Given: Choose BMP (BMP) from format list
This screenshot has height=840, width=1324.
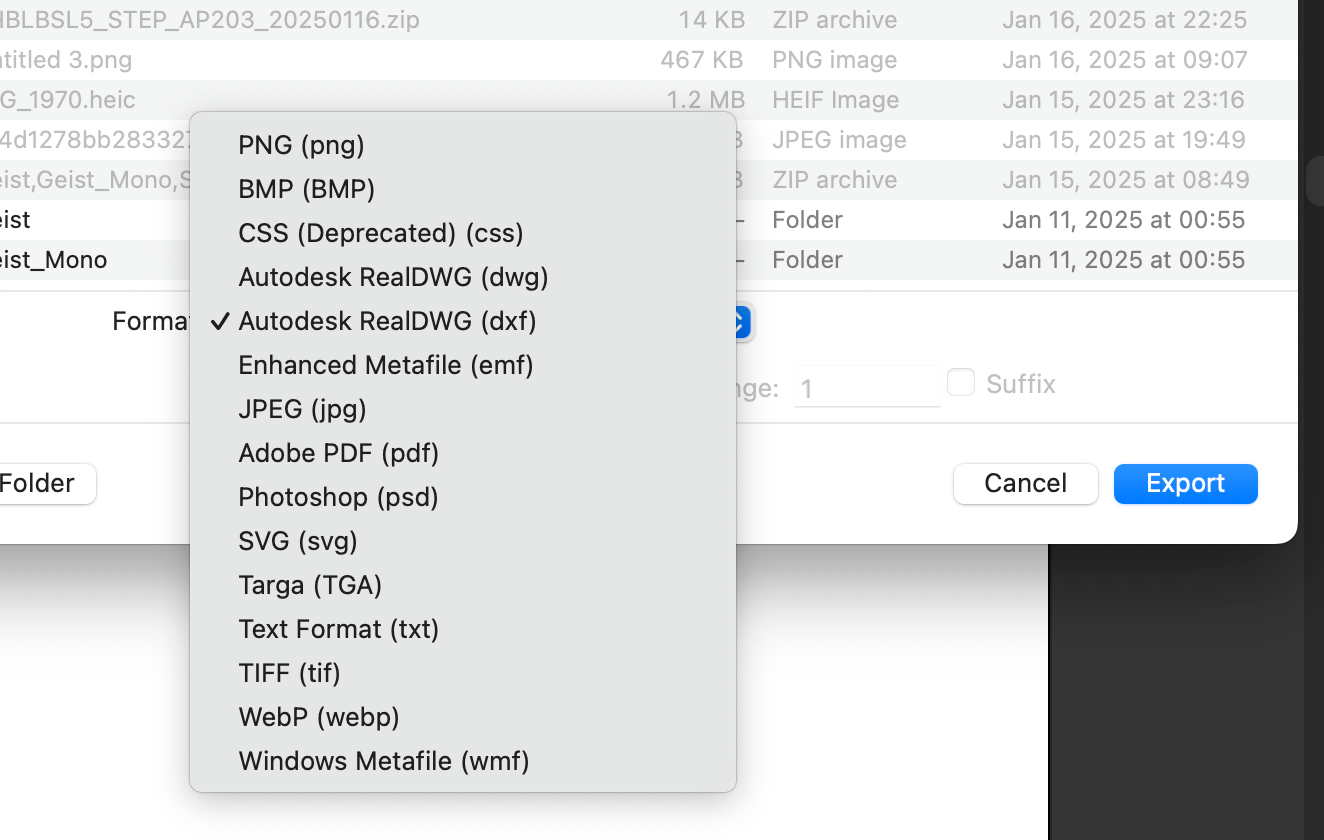Looking at the screenshot, I should (x=306, y=189).
